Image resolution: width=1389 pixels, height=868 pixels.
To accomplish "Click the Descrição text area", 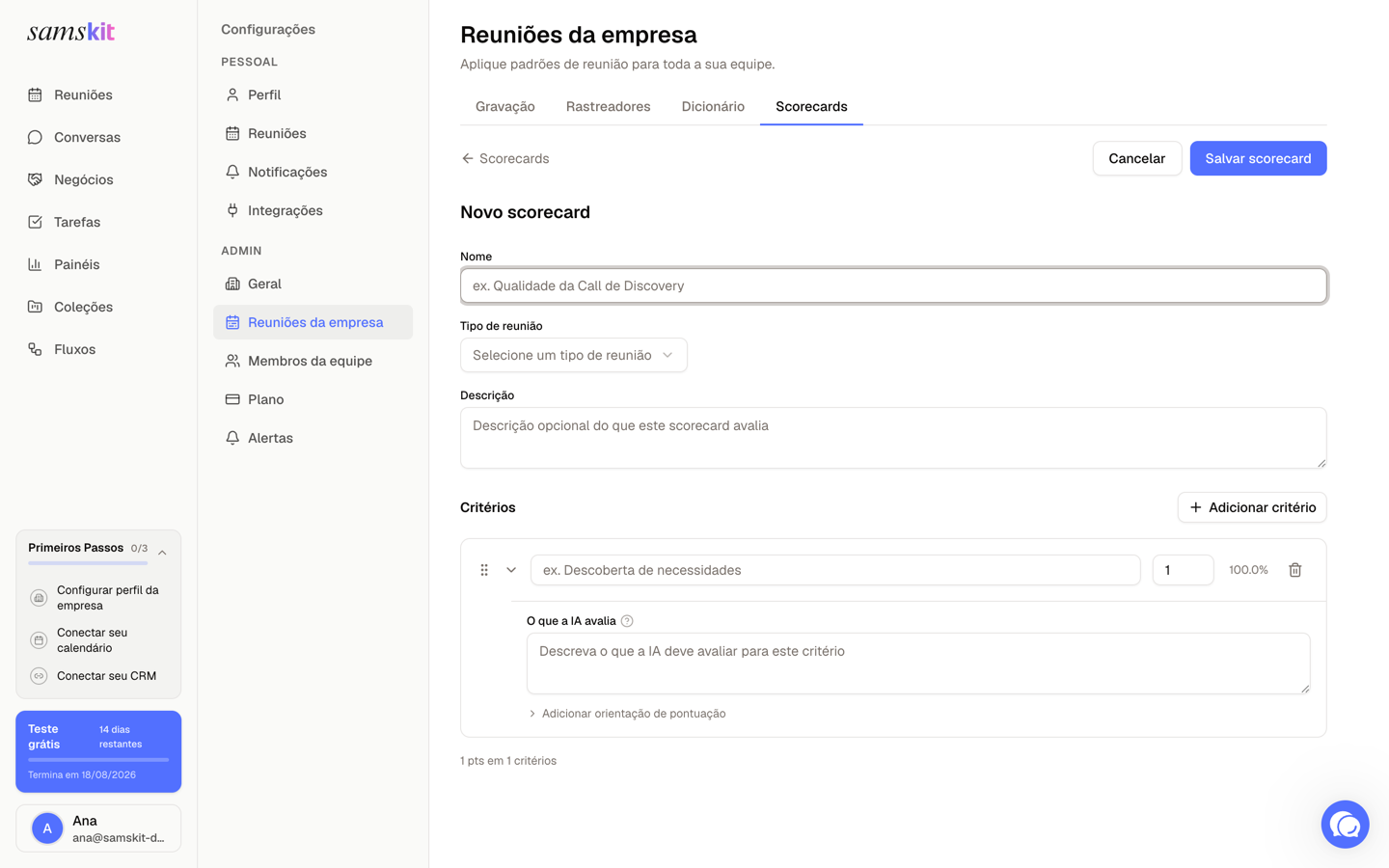I will (x=893, y=438).
